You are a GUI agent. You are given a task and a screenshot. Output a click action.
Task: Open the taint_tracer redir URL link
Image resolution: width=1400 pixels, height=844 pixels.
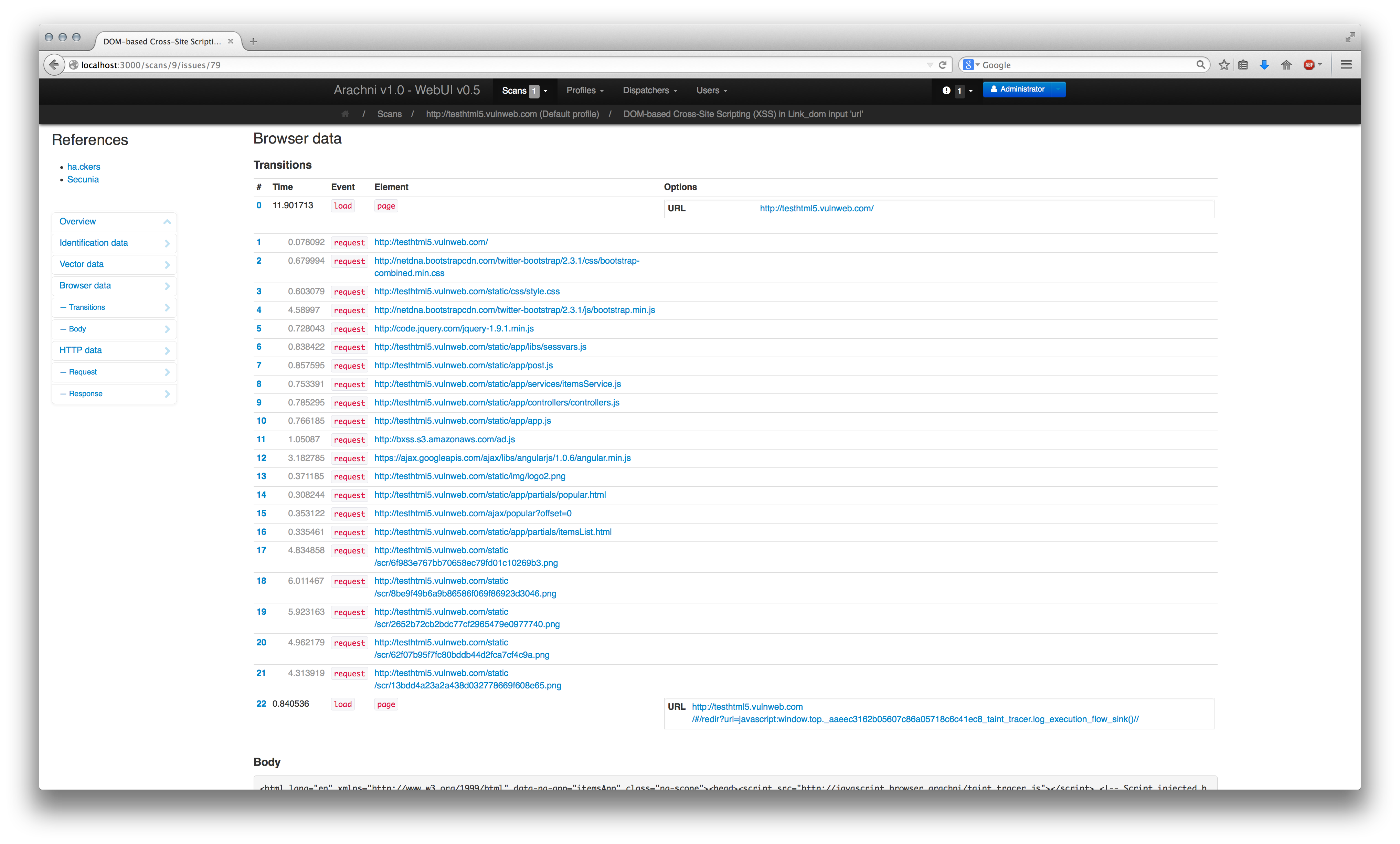[x=915, y=713]
